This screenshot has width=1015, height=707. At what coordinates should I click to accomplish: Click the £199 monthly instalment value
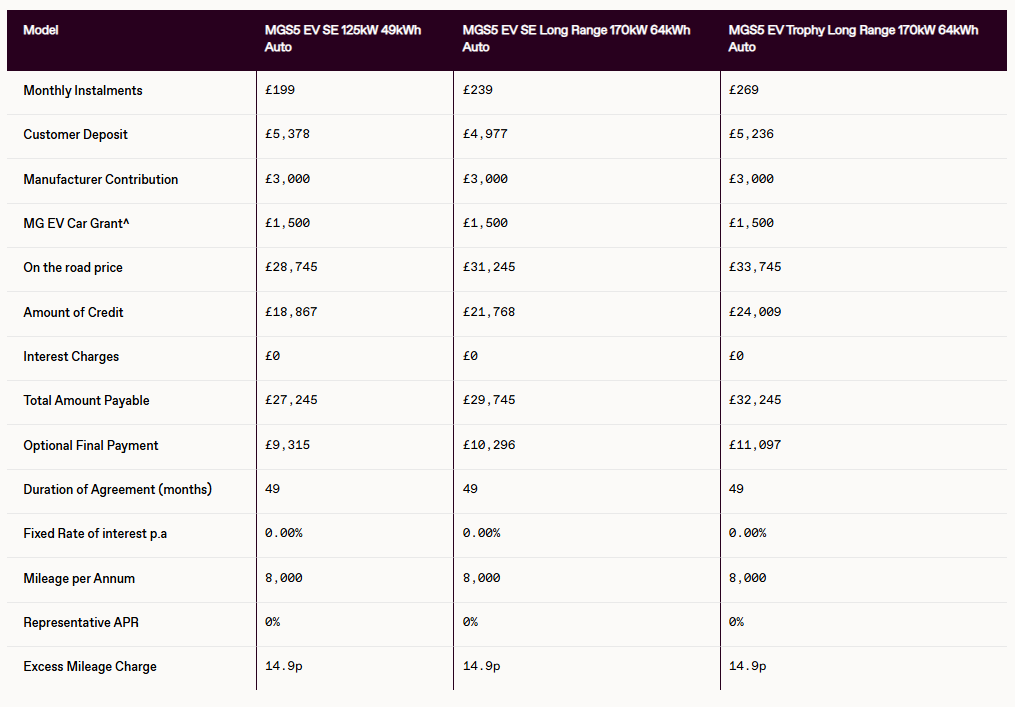(x=280, y=90)
